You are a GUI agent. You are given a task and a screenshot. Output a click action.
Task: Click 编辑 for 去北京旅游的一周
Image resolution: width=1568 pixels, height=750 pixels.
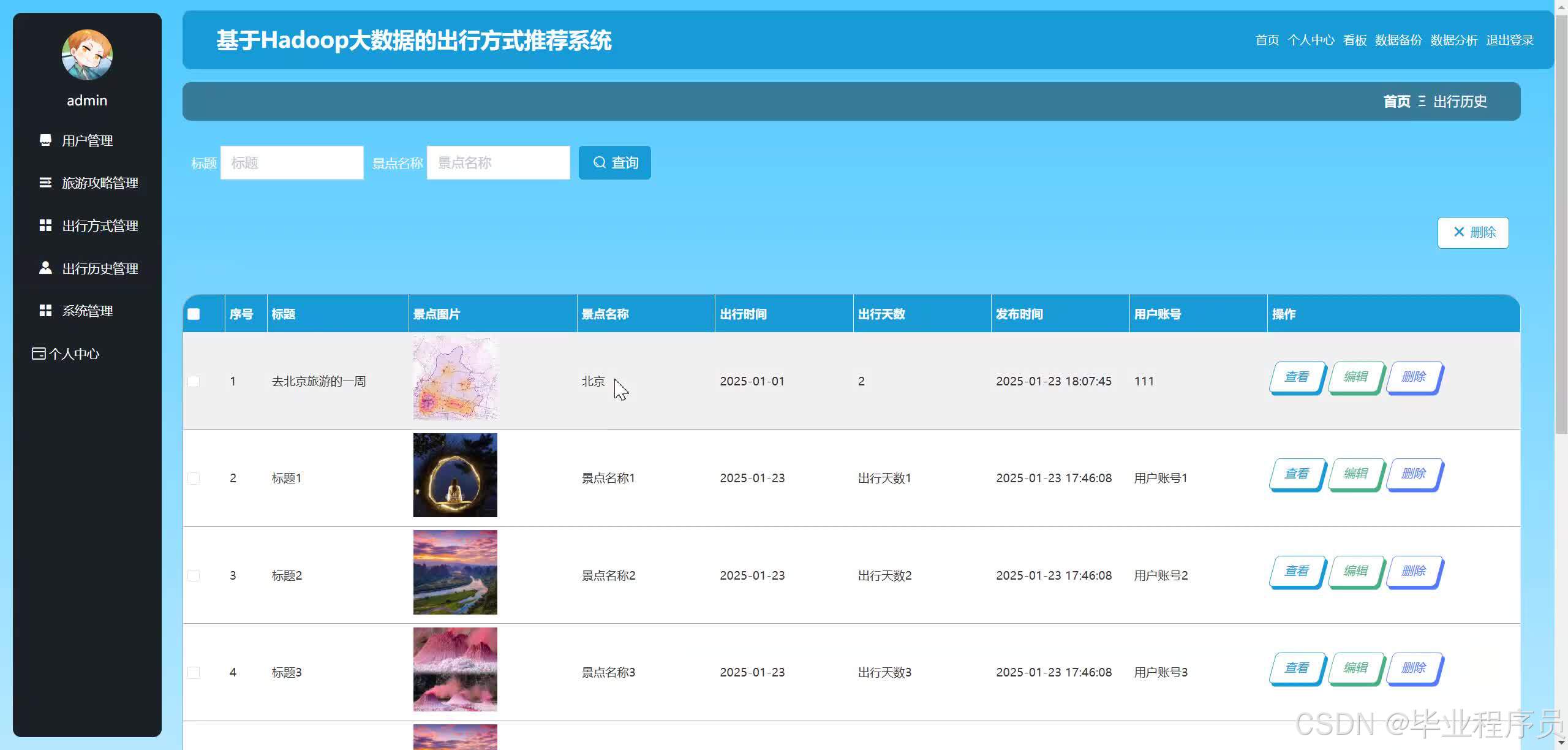click(x=1355, y=377)
